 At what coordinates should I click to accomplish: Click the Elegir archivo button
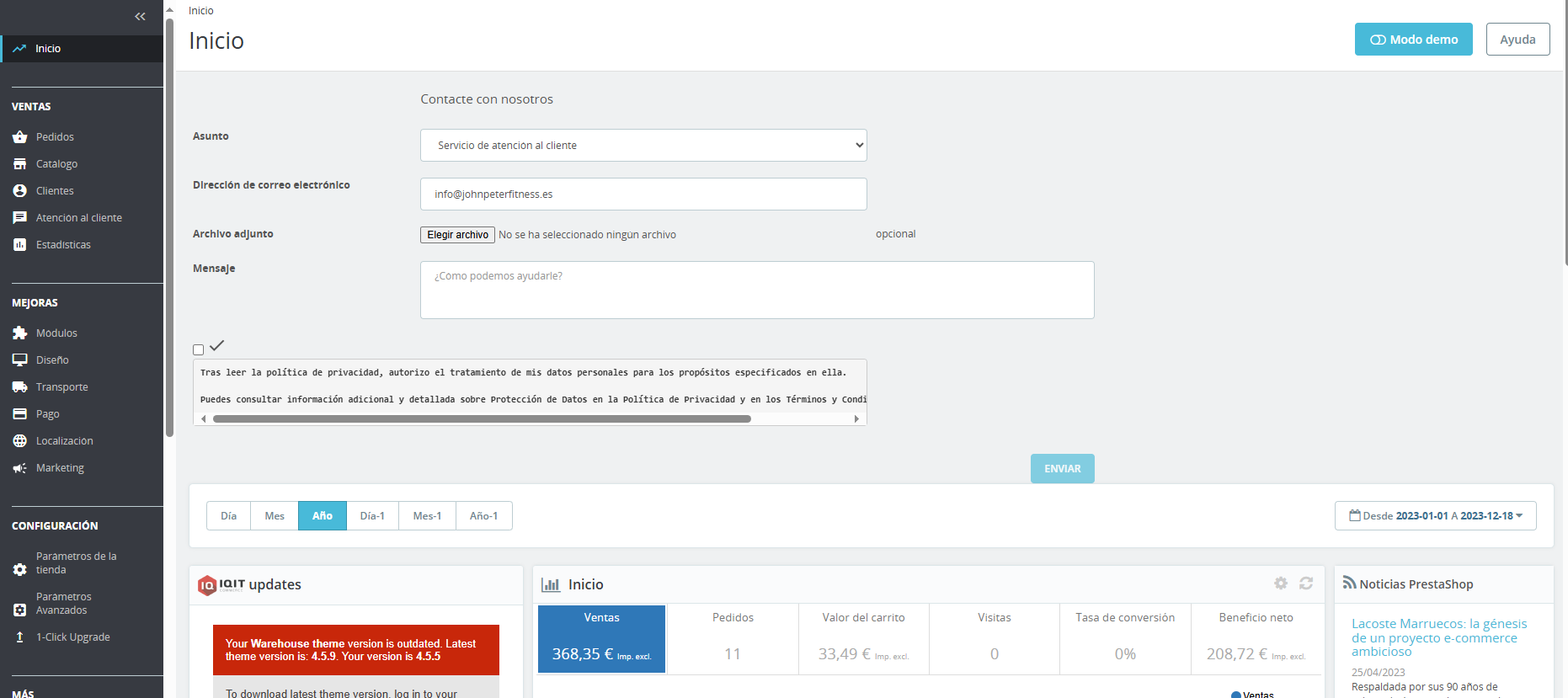(457, 235)
